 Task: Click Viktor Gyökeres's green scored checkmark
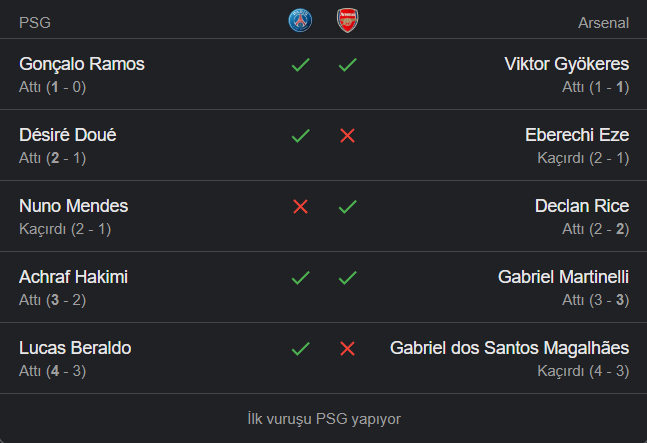point(347,65)
